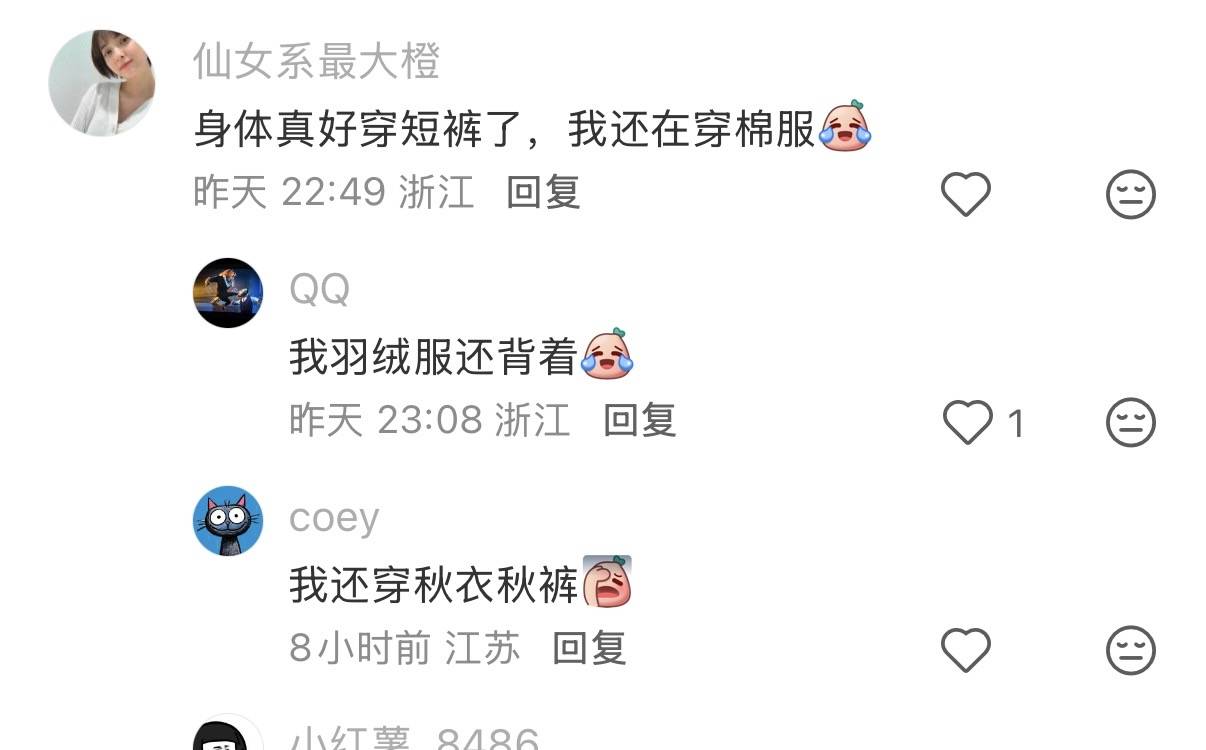Image resolution: width=1206 pixels, height=750 pixels.
Task: Dislike the 仙女系最大橙 comment with the face icon
Action: (1131, 194)
